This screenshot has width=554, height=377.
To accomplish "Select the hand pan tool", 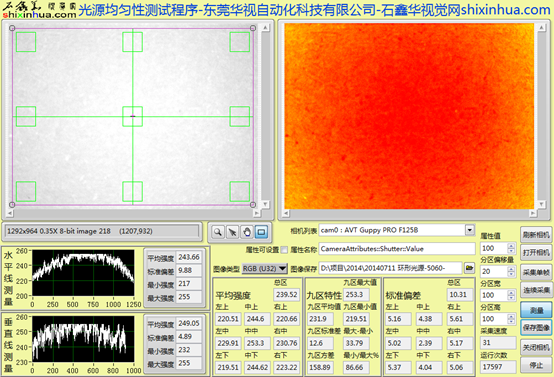I will pos(247,232).
